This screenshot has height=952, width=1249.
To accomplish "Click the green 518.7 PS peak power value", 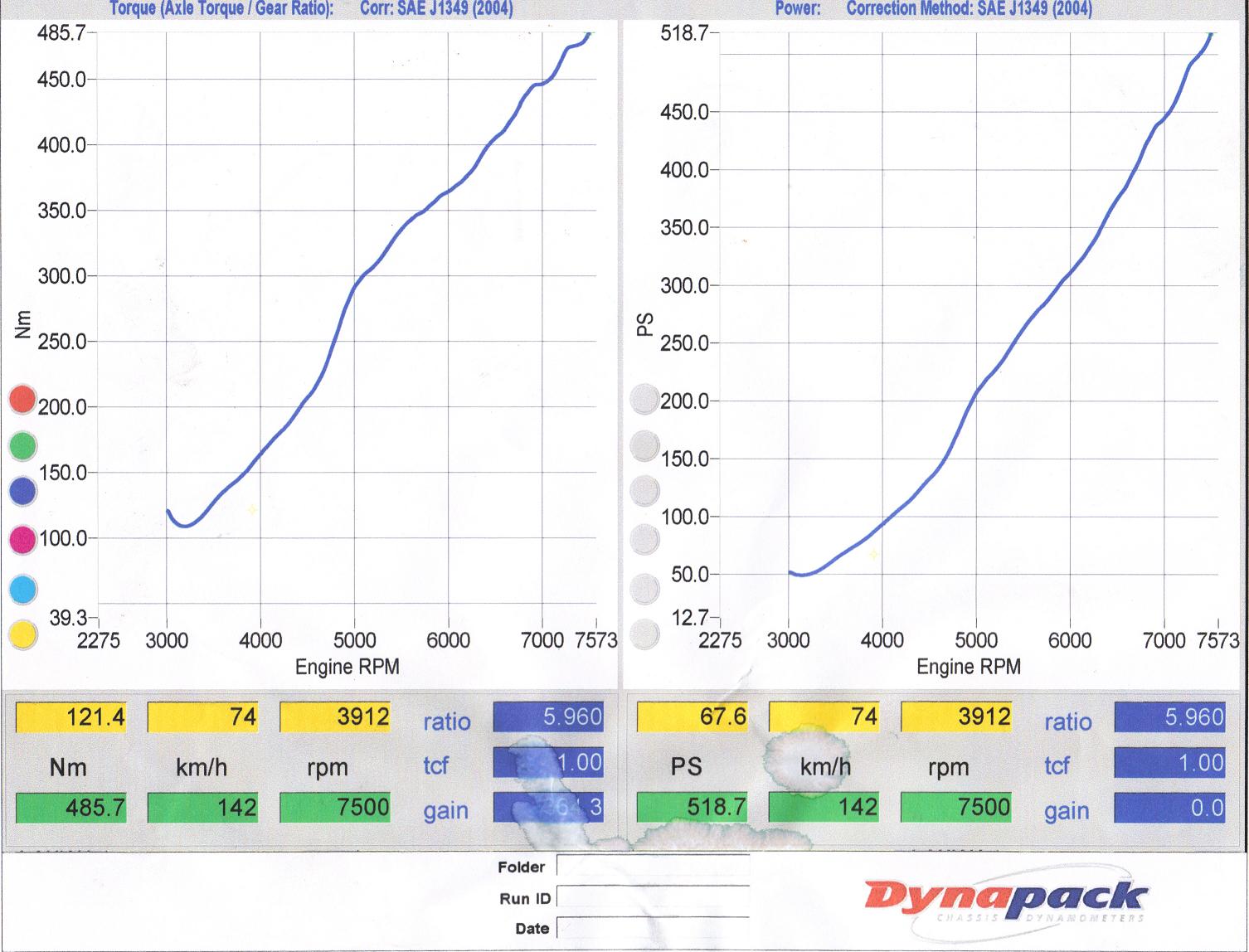I will click(693, 808).
